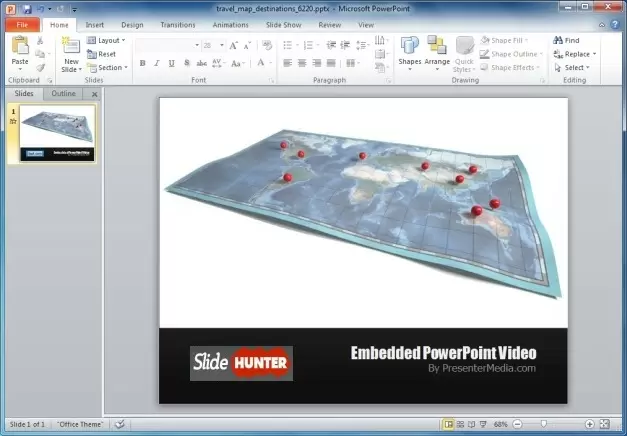The image size is (627, 436).
Task: Select slide 1 thumbnail
Action: coord(59,134)
